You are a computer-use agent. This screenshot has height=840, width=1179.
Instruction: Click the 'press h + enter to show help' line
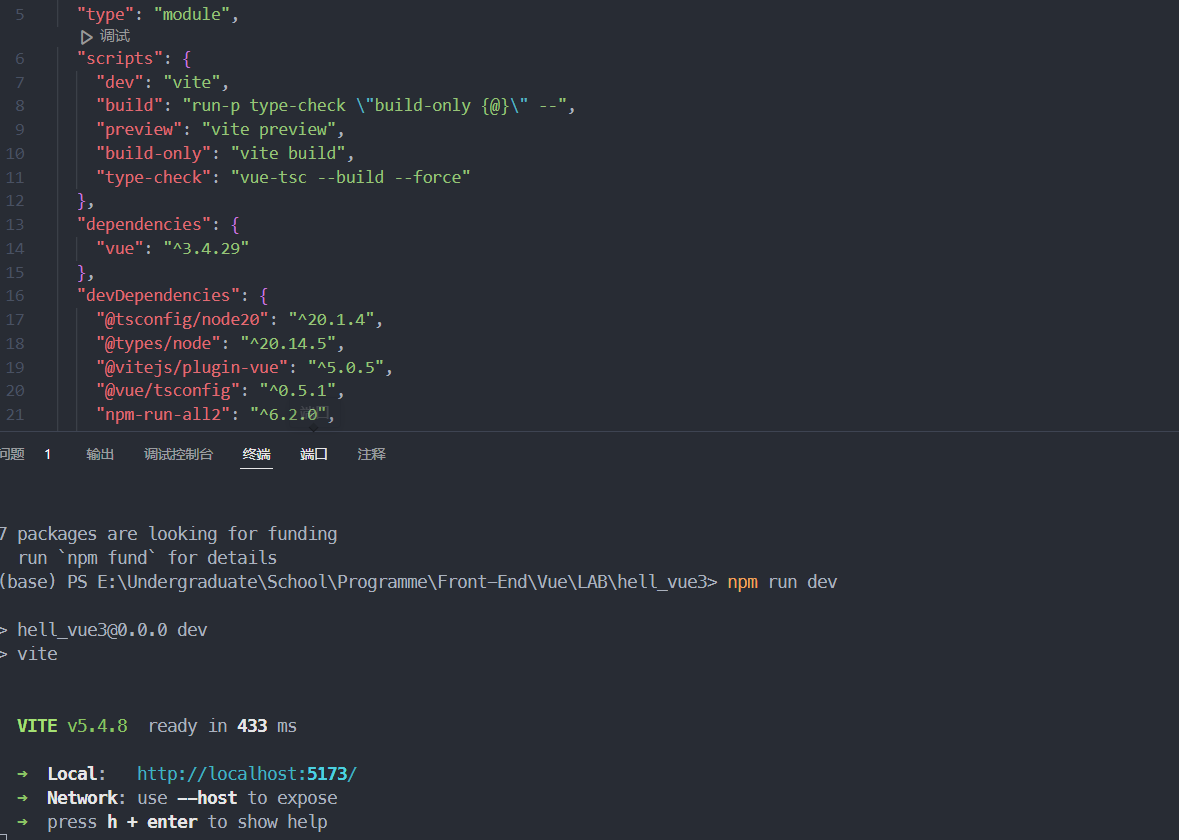[x=187, y=822]
